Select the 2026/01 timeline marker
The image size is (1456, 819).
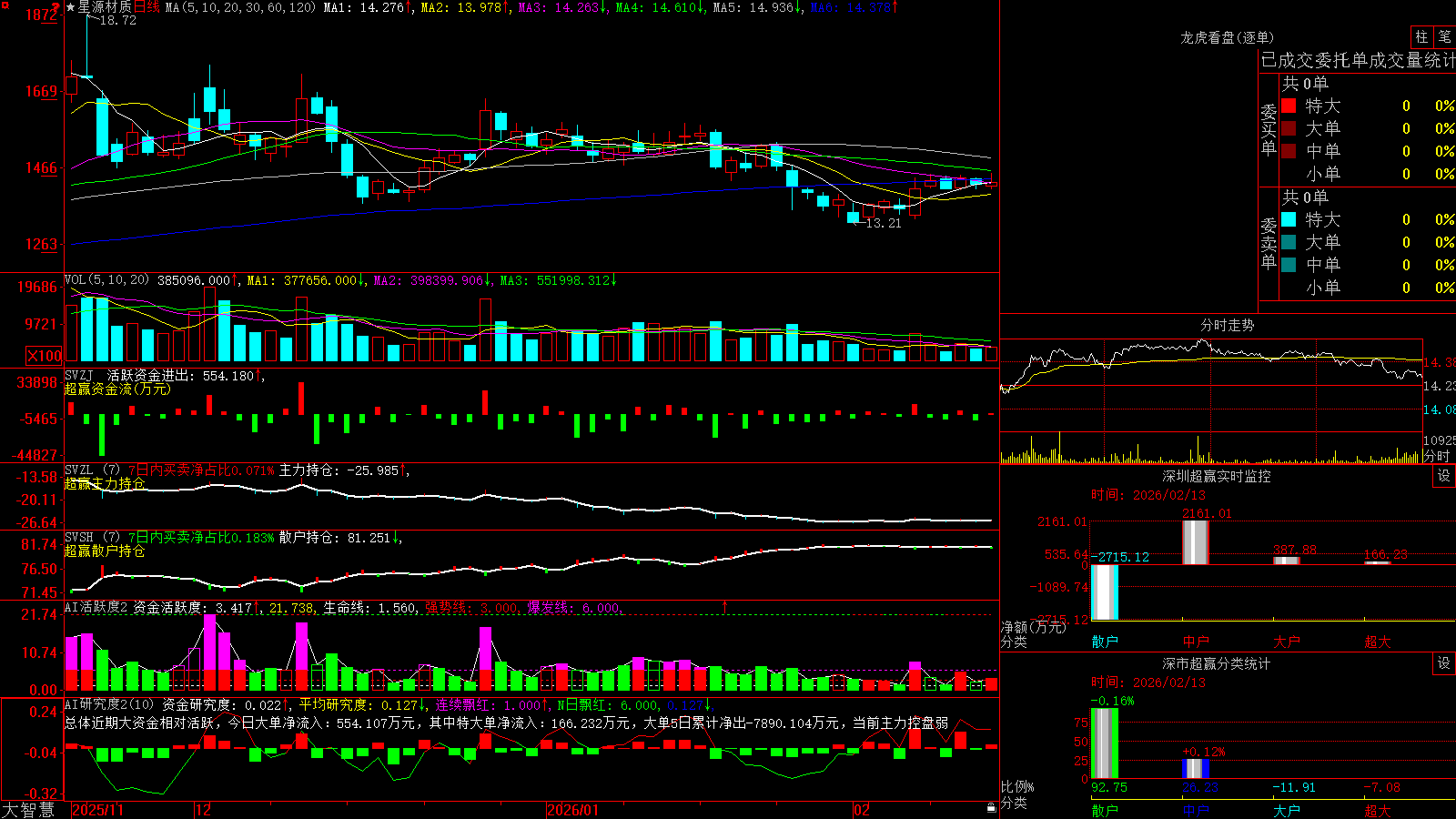click(x=572, y=810)
